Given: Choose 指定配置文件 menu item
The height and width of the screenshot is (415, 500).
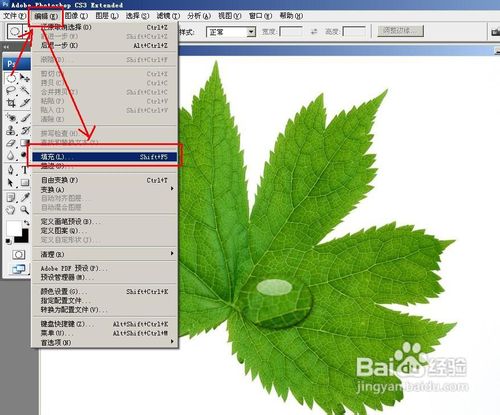Looking at the screenshot, I should [x=105, y=301].
